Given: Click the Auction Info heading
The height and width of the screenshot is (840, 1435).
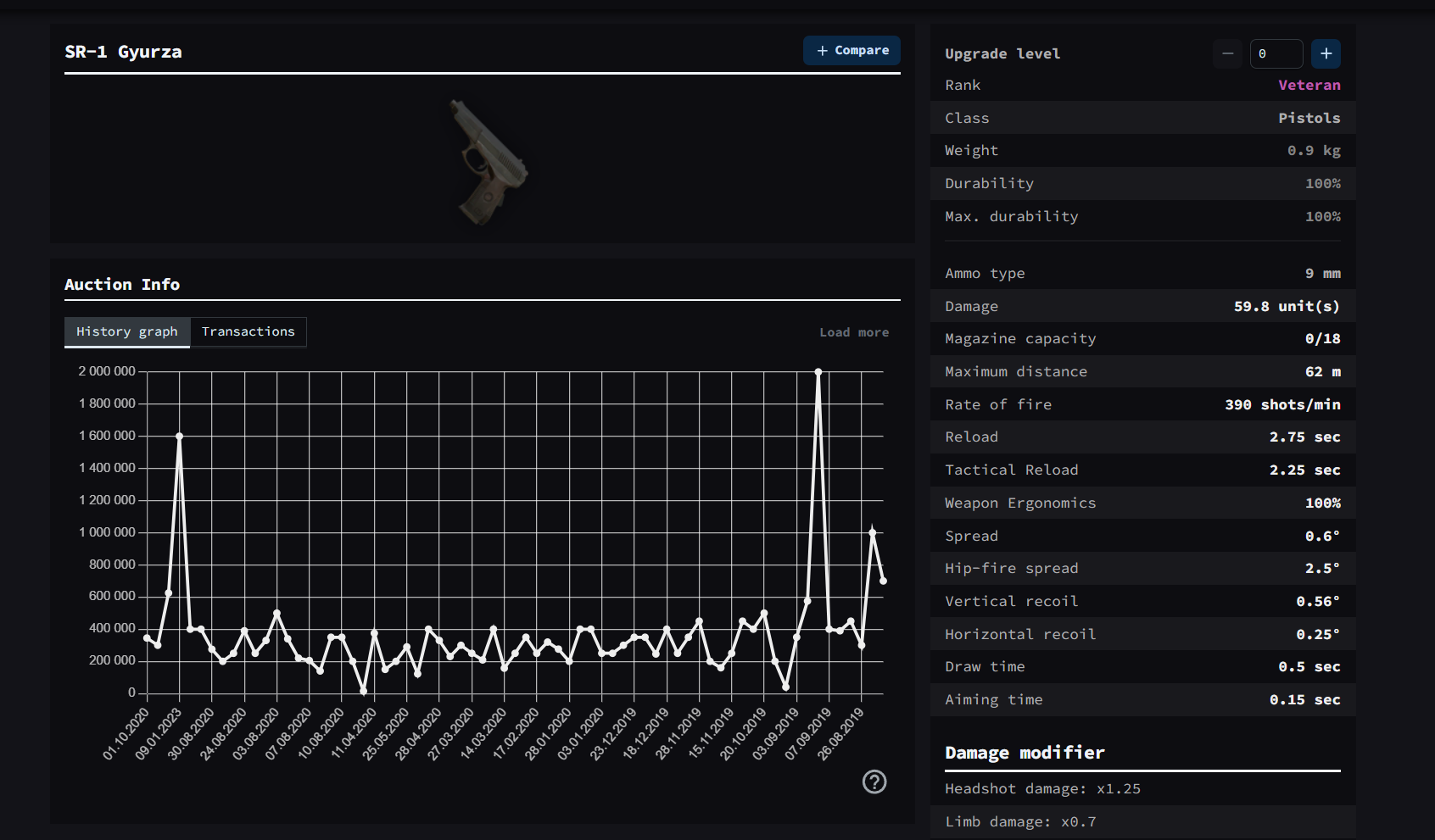Looking at the screenshot, I should pos(122,284).
